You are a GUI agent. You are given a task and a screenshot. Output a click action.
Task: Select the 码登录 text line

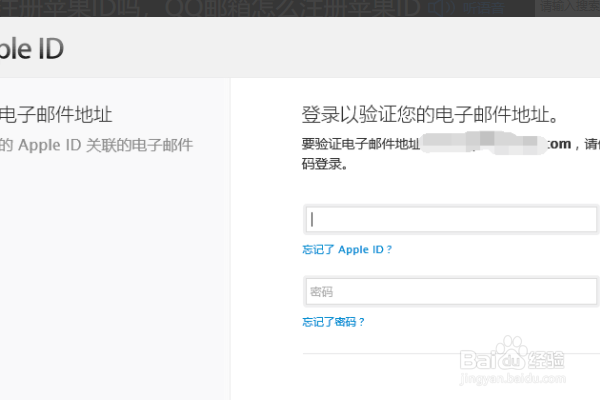[324, 164]
